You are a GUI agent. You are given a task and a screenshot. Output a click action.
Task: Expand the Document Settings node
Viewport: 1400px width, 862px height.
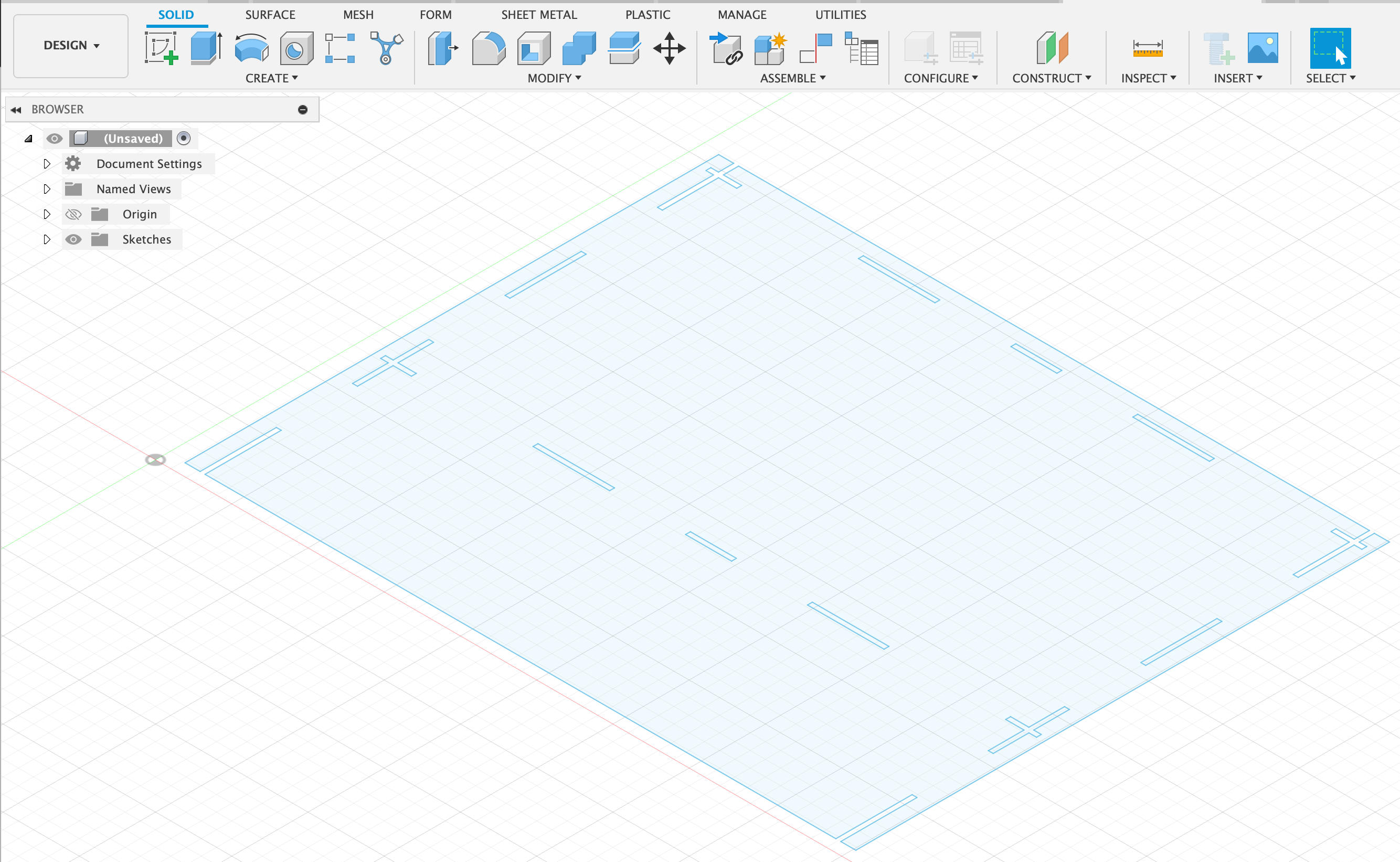click(47, 164)
